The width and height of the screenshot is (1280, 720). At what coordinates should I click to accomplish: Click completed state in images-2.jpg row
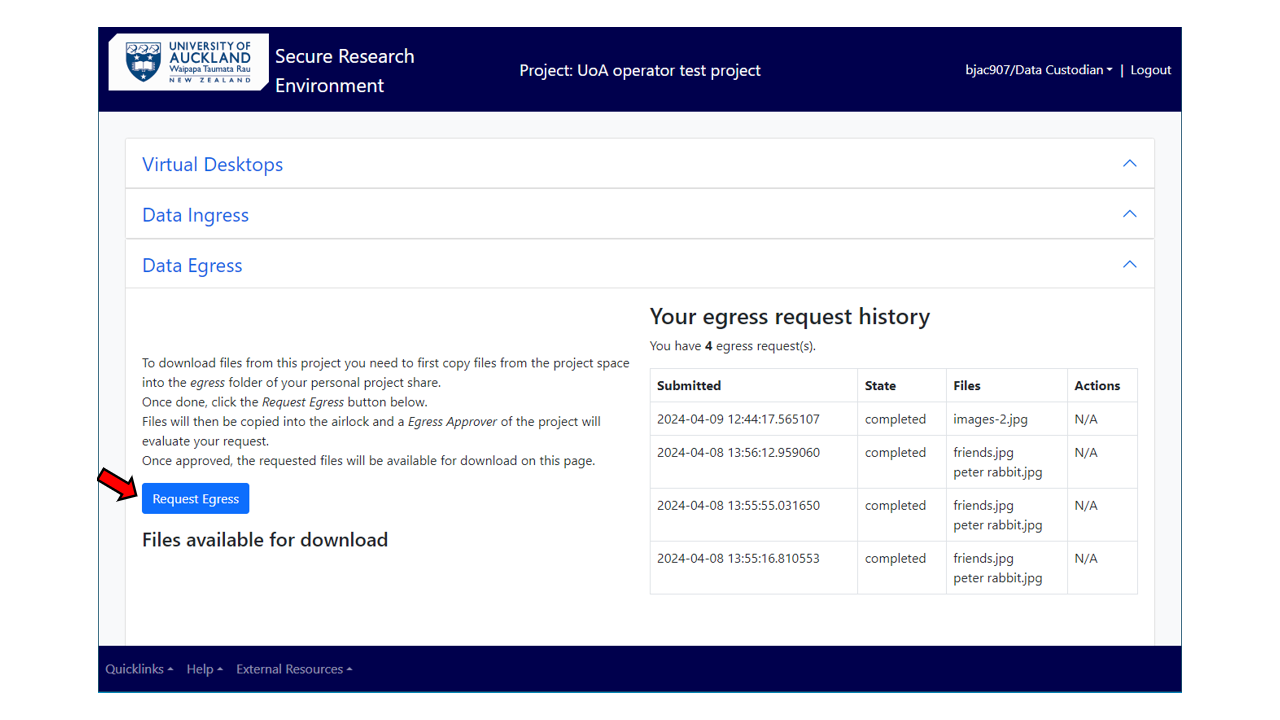click(895, 419)
